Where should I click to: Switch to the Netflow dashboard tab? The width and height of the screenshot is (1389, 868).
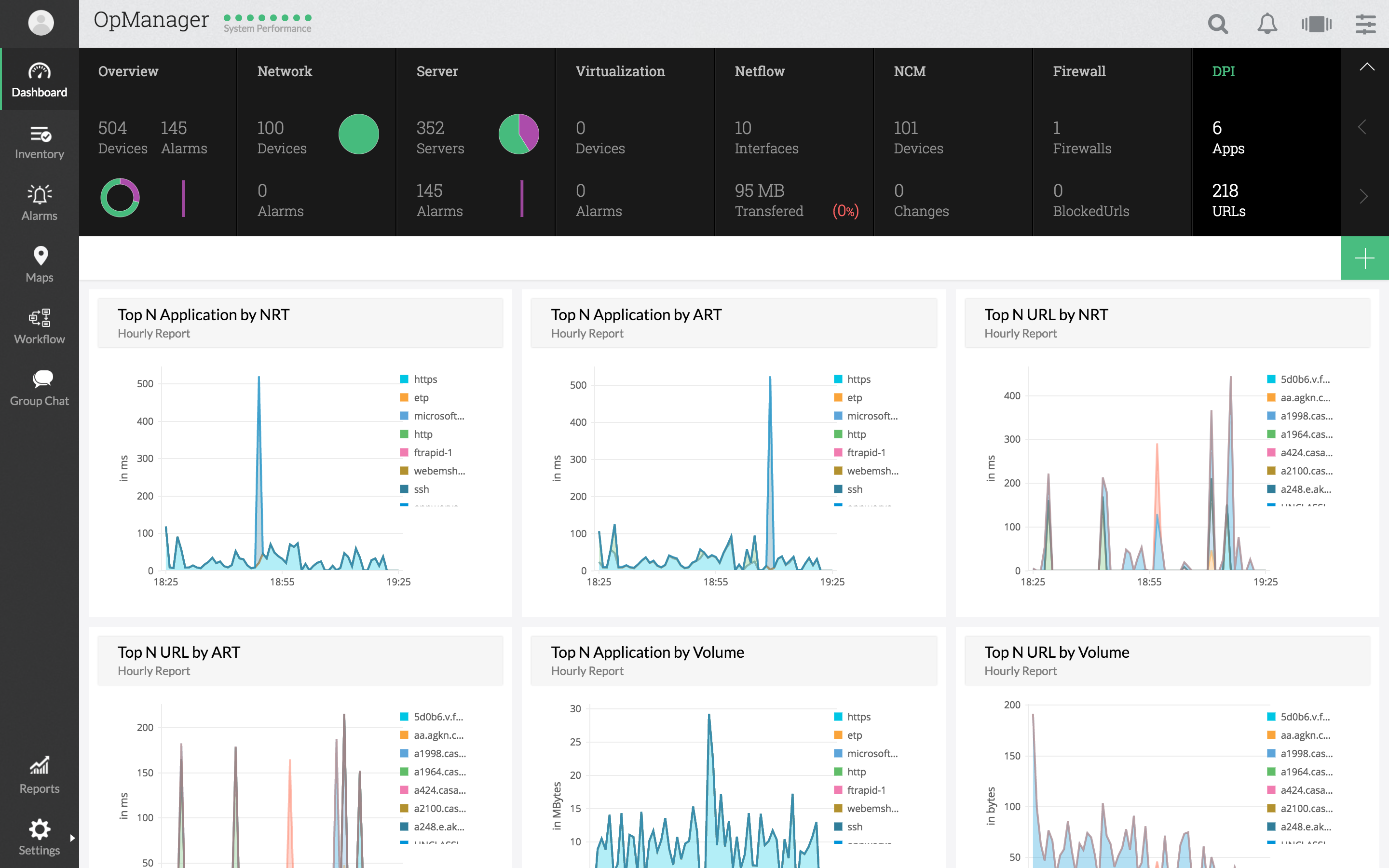coord(759,71)
